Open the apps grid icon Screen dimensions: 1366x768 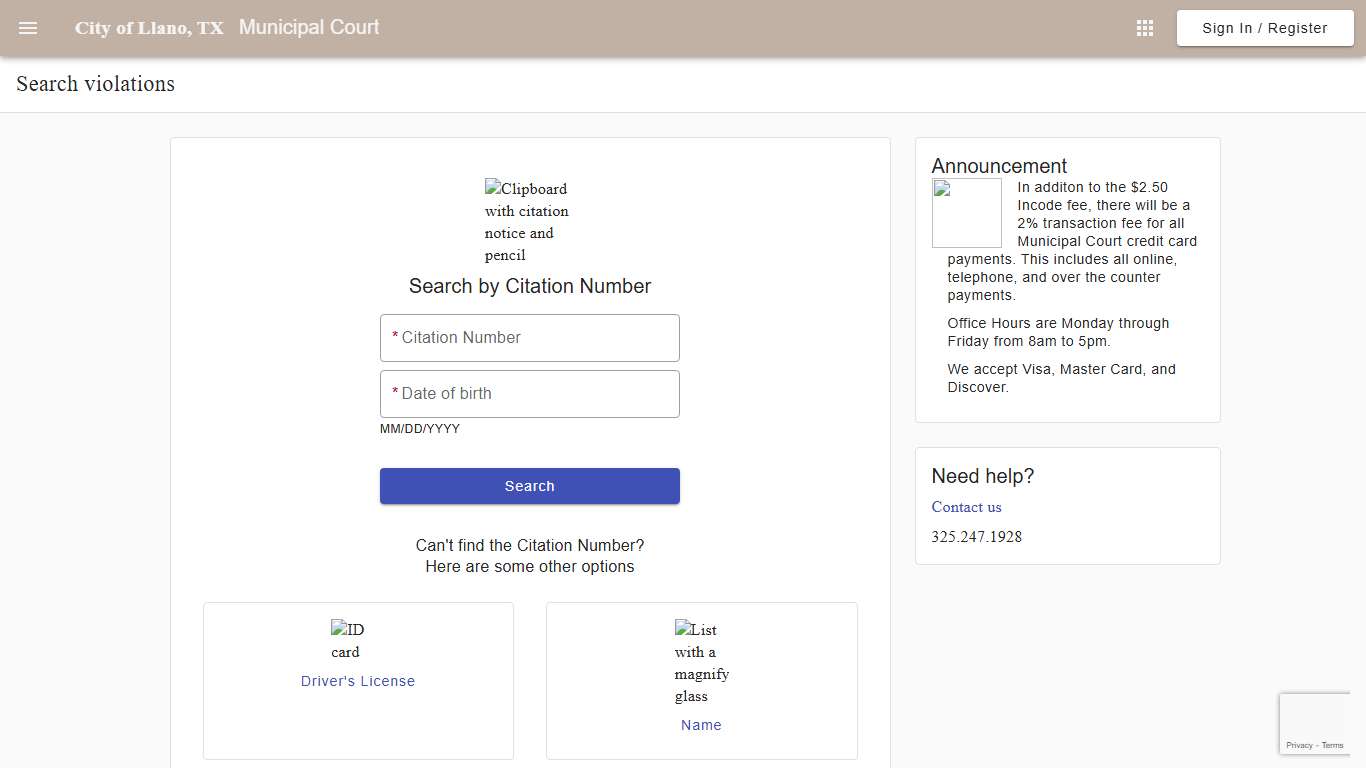[x=1144, y=27]
